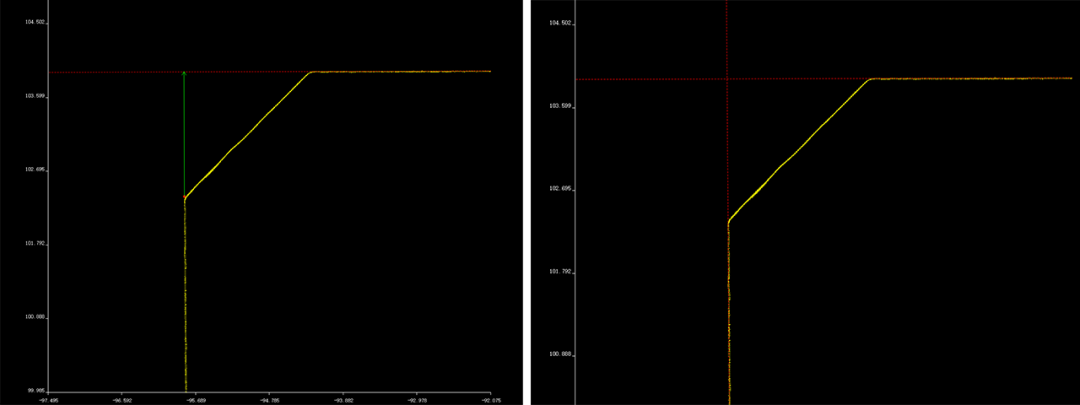The width and height of the screenshot is (1080, 405).
Task: Click the 102.695 tick label in right plot
Action: tap(561, 189)
